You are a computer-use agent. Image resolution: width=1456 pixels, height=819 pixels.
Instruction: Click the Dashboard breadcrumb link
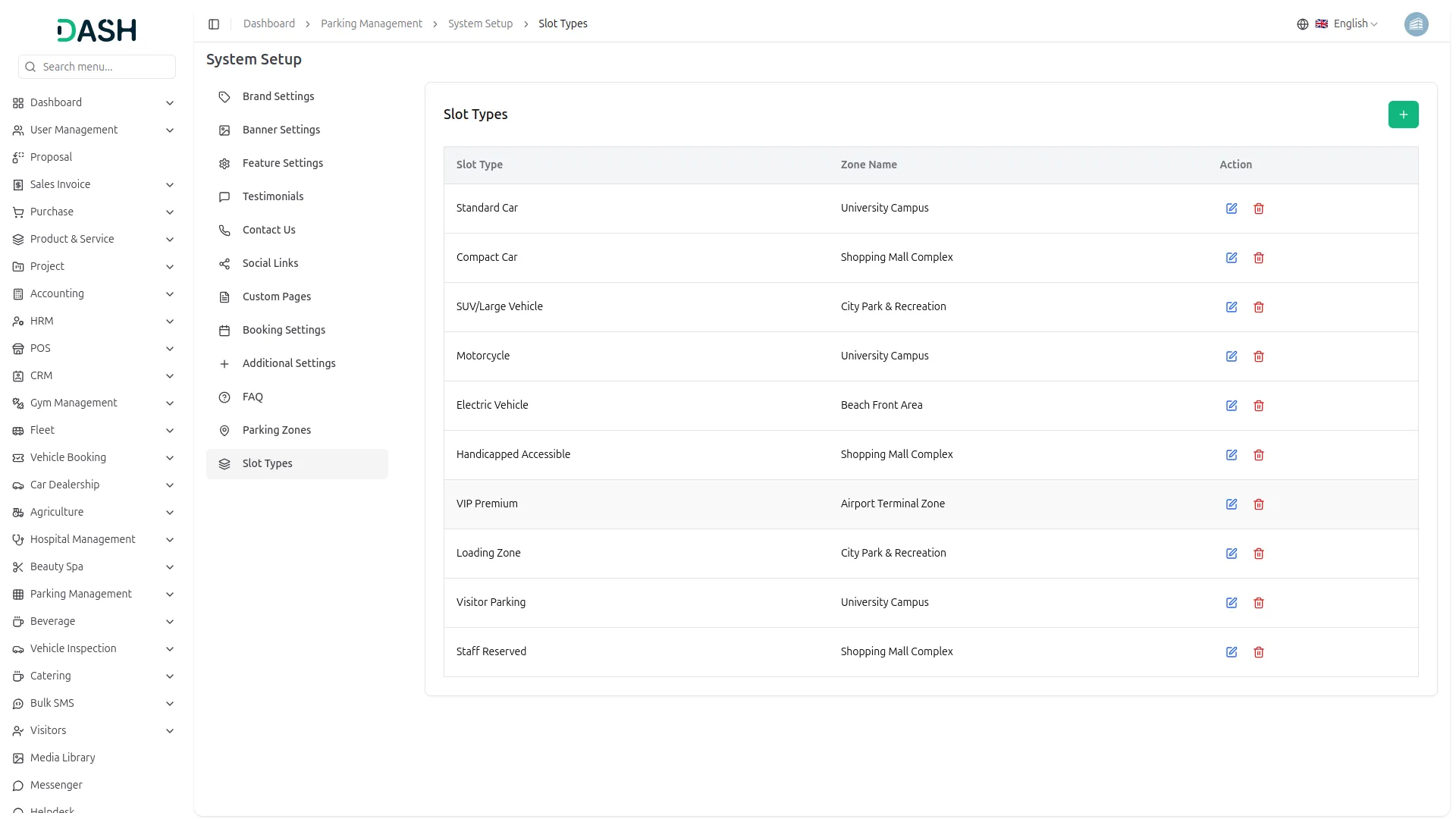click(268, 24)
